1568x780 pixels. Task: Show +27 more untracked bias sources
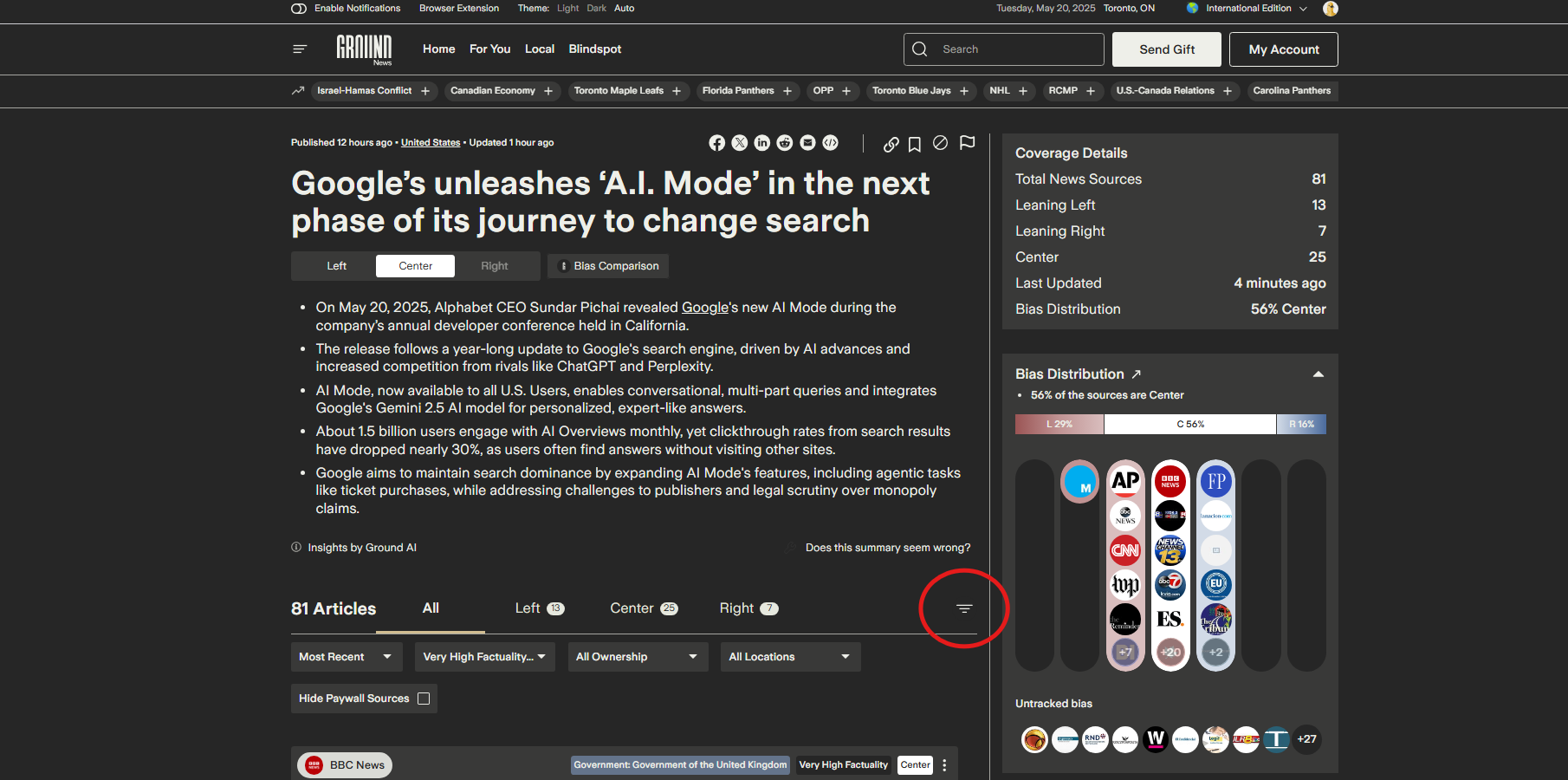pos(1306,739)
